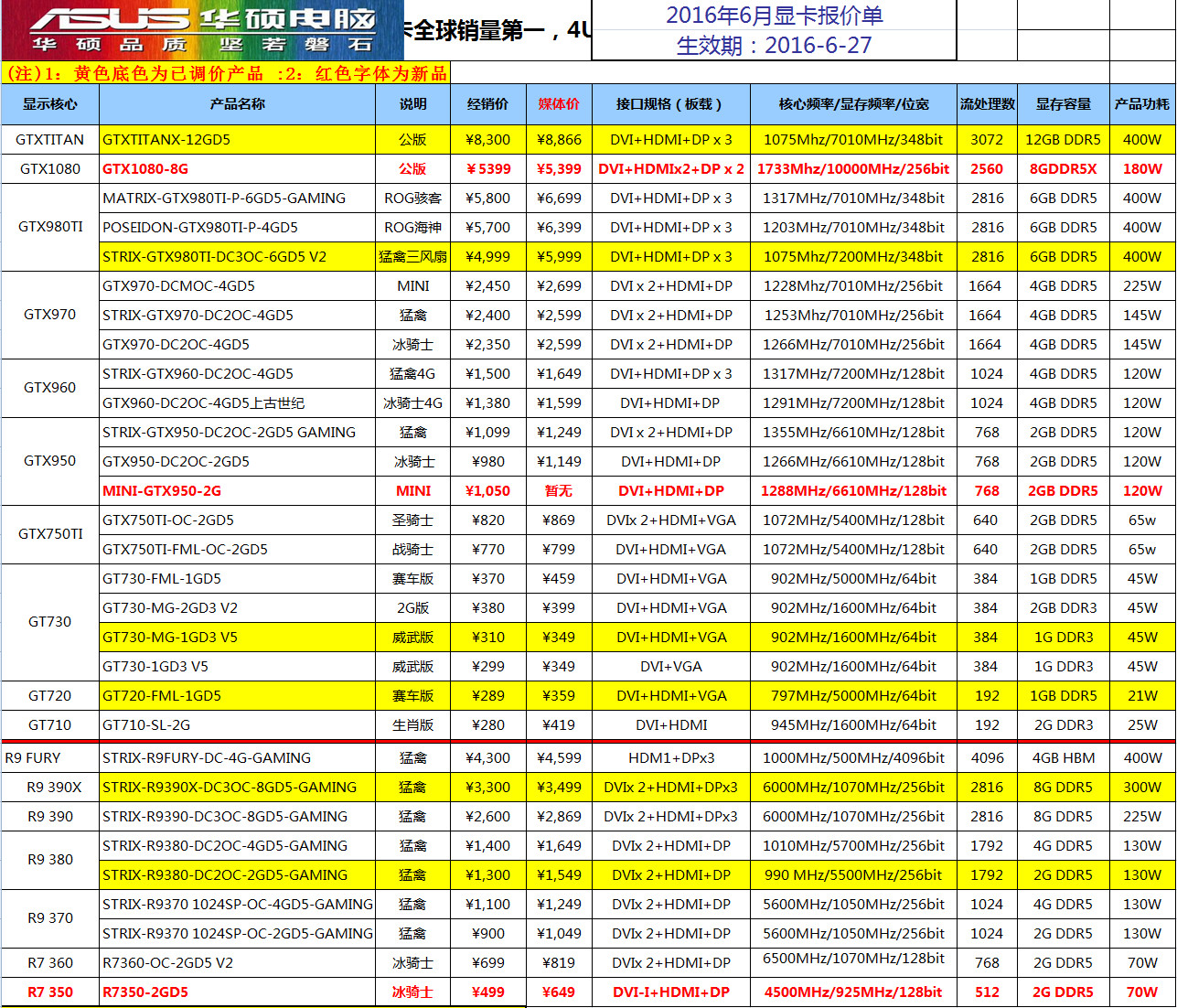Click highlighted product 'GT720-FML-1GD5'
Viewport: 1177px width, 1008px height.
pyautogui.click(x=238, y=696)
